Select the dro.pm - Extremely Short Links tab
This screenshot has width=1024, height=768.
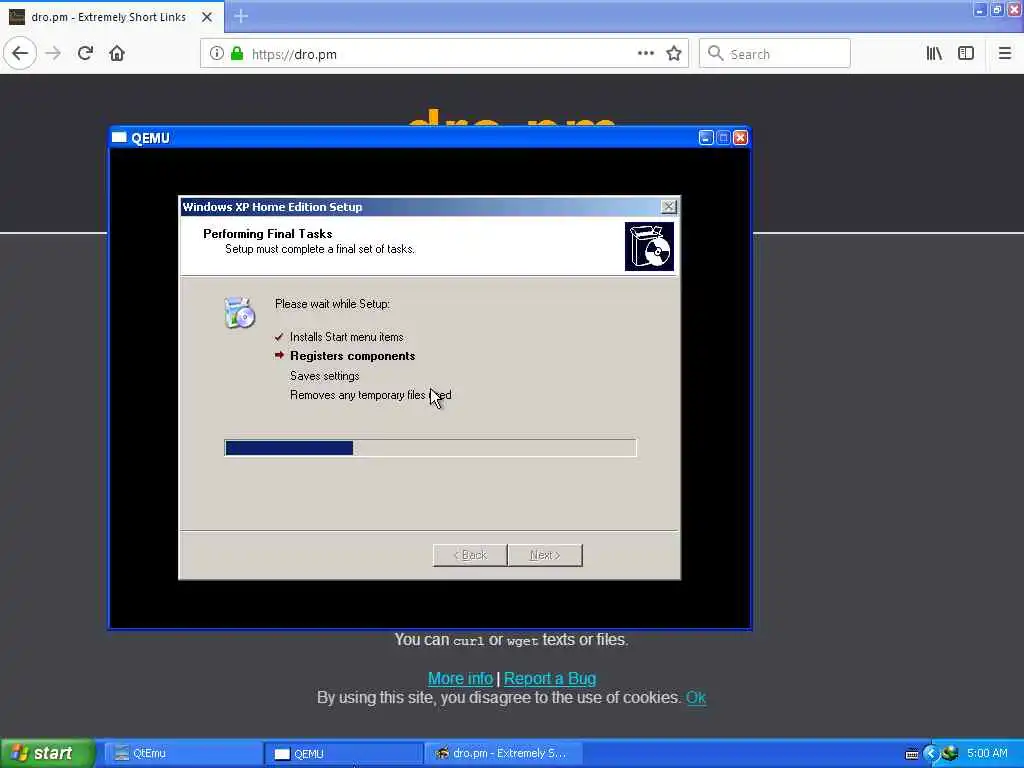(112, 17)
